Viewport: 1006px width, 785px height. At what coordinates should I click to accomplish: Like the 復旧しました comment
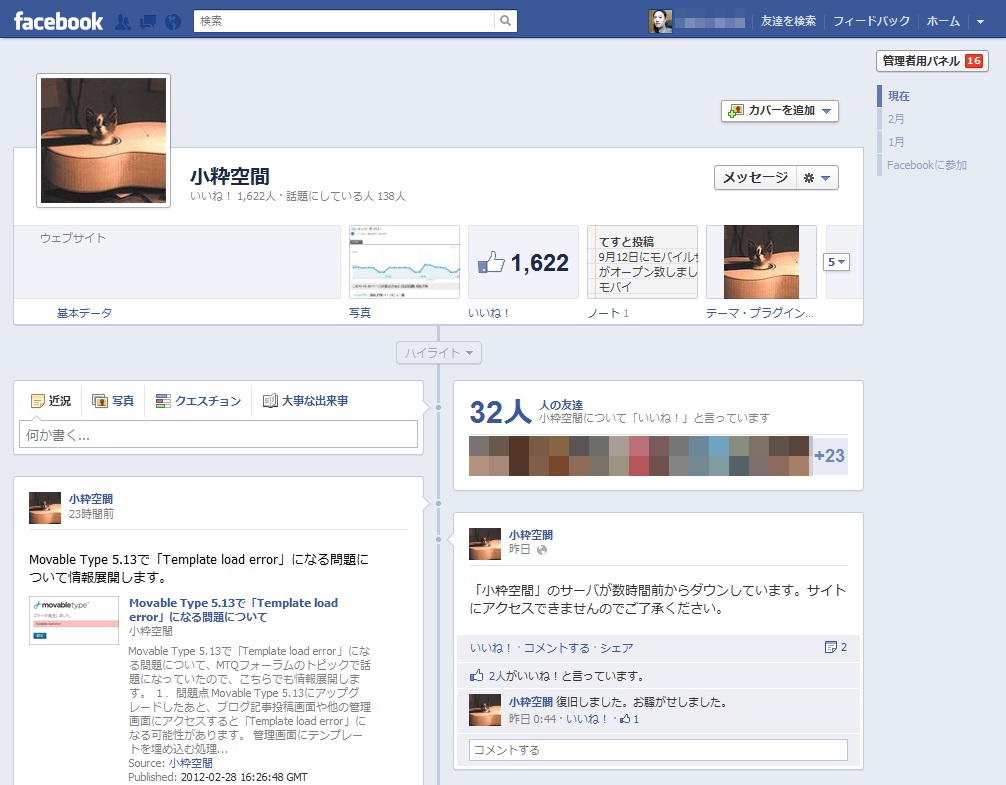click(586, 719)
